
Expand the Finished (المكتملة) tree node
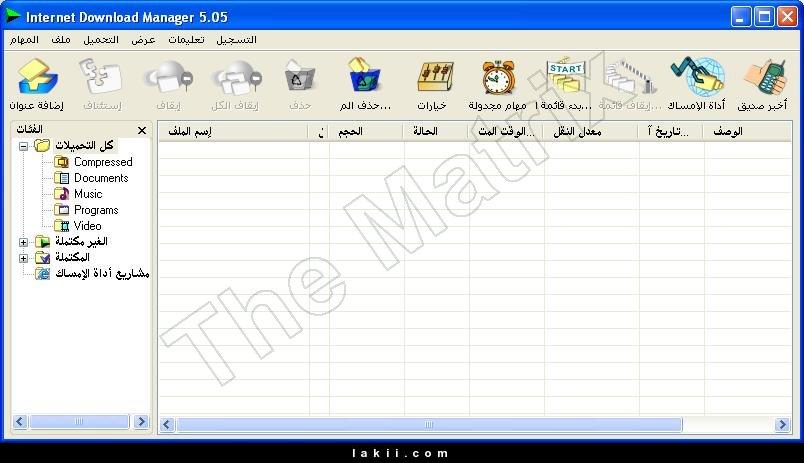[23, 258]
